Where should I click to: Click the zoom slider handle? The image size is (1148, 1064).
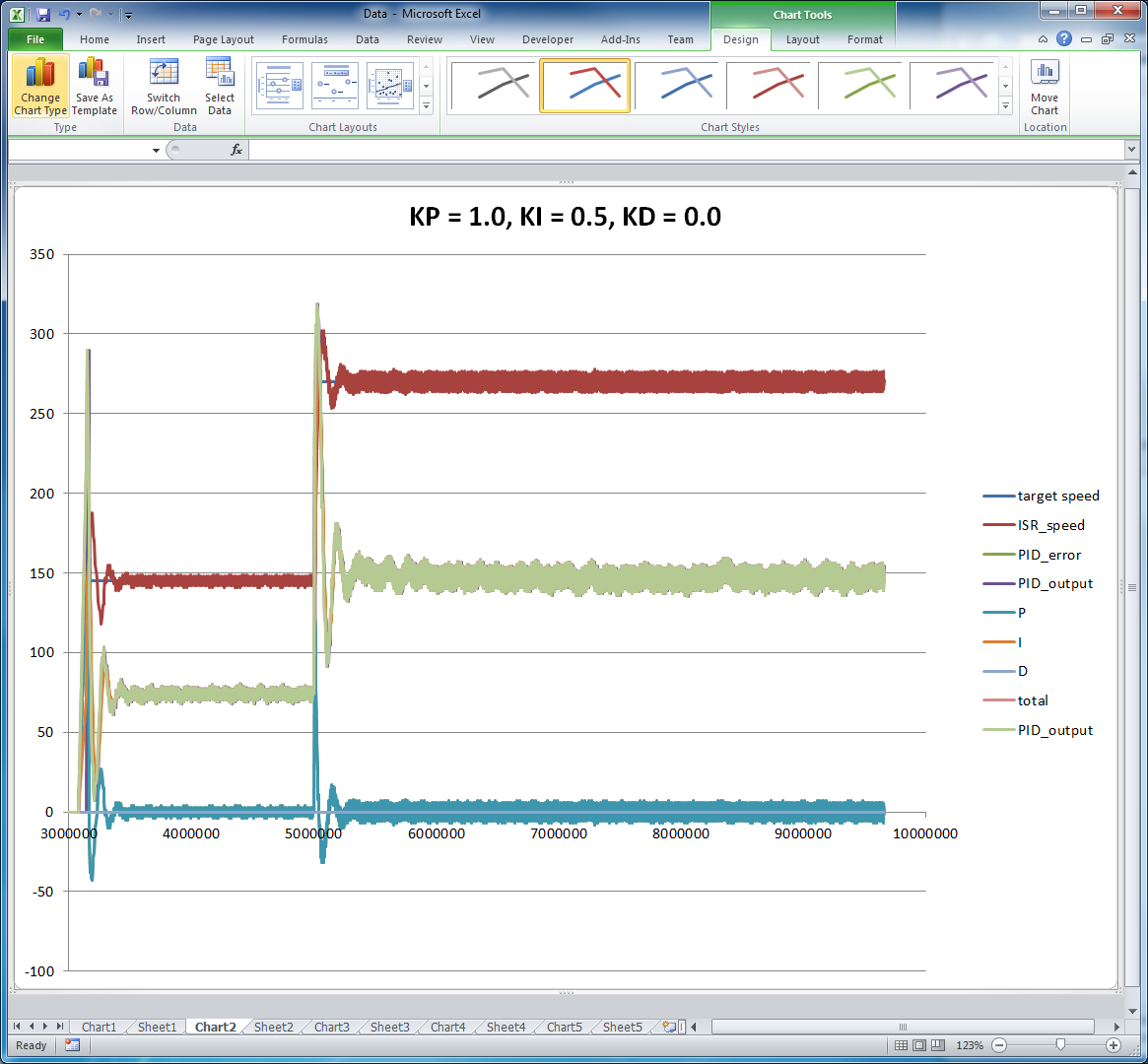click(x=1060, y=1045)
